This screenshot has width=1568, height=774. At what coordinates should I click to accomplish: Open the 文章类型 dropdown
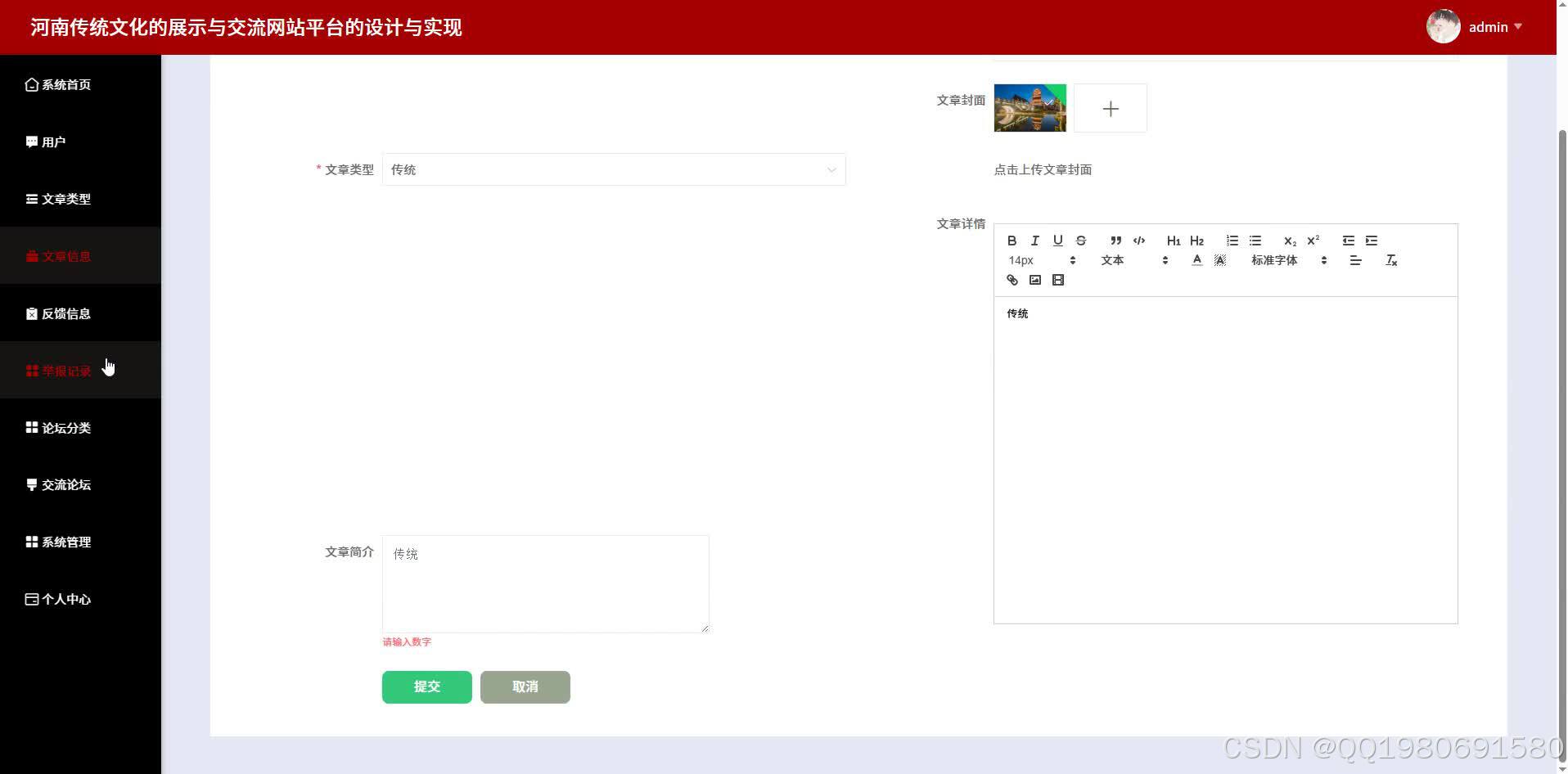click(x=614, y=169)
